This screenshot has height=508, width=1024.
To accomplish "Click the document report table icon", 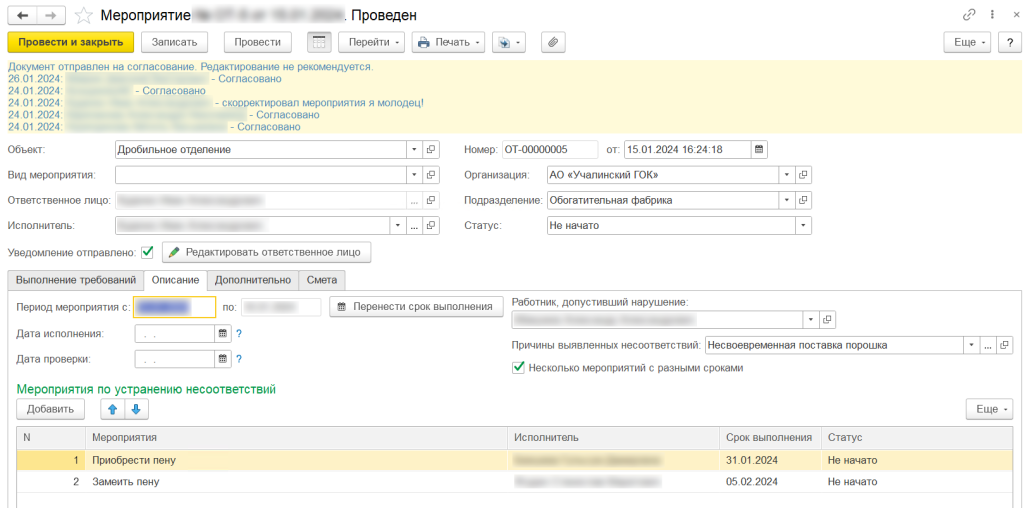I will [318, 42].
